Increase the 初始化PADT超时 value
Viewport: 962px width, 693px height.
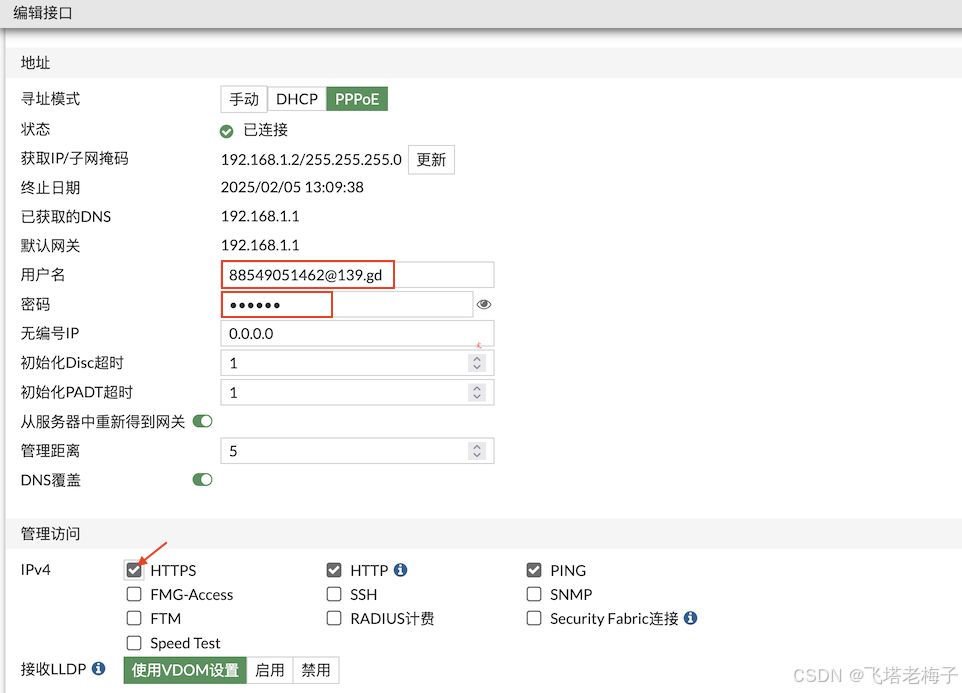477,388
